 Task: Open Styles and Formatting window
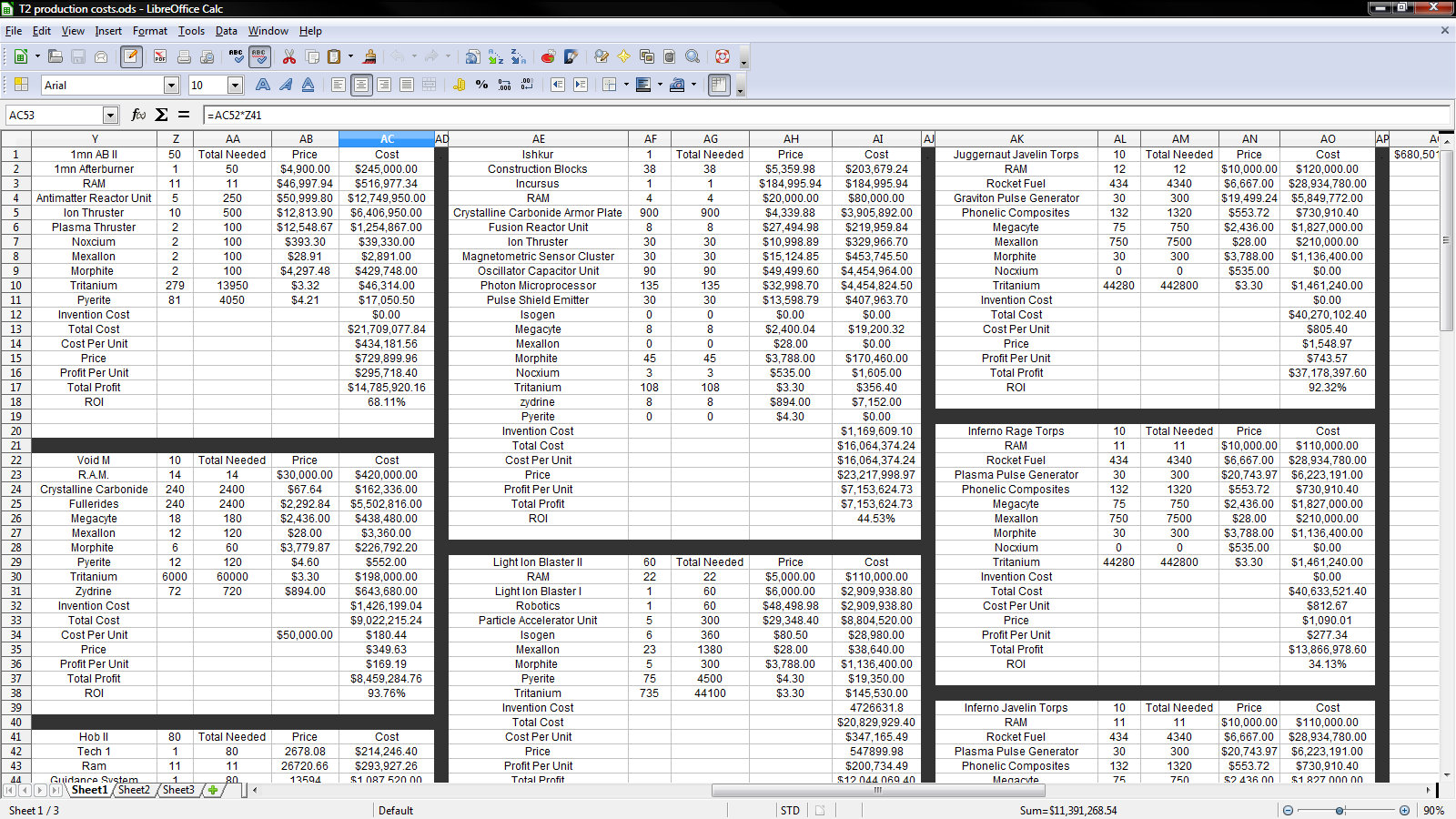point(20,85)
